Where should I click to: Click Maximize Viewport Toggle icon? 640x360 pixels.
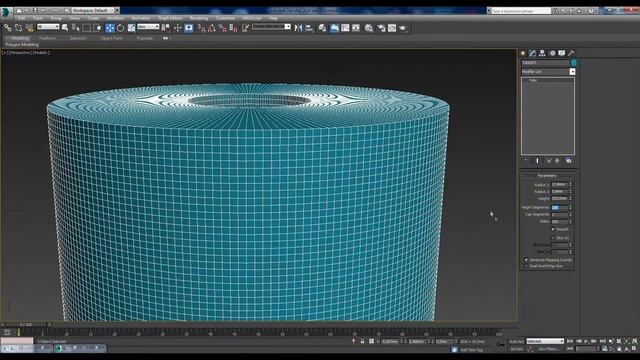tap(635, 349)
